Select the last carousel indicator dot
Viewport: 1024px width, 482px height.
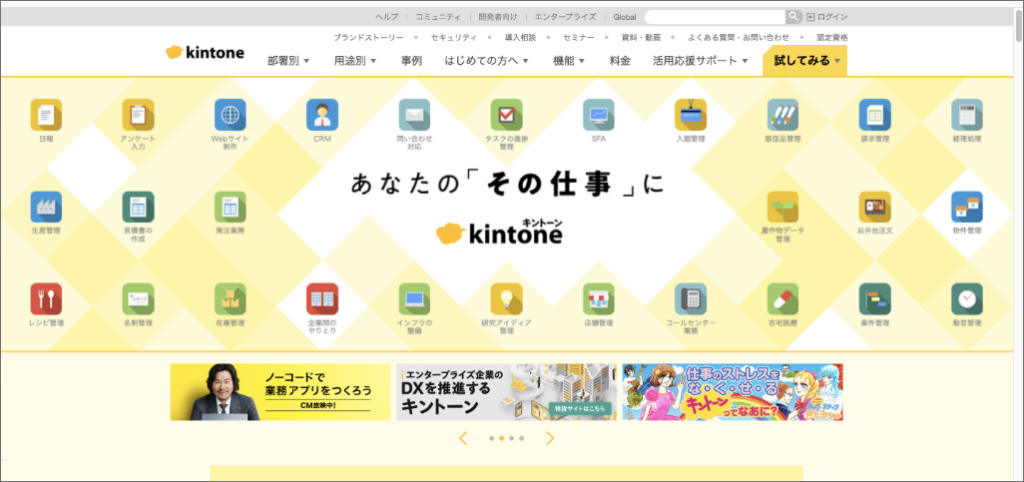[x=521, y=438]
